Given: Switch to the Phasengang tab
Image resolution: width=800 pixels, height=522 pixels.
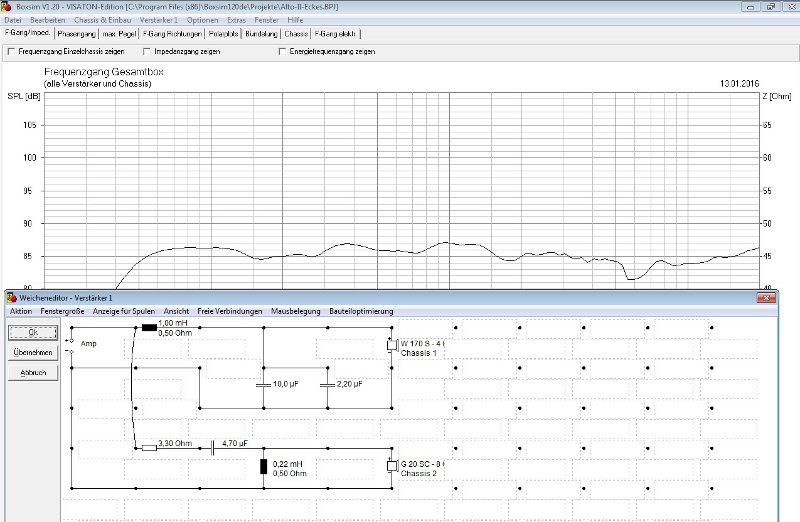Looking at the screenshot, I should pyautogui.click(x=76, y=33).
